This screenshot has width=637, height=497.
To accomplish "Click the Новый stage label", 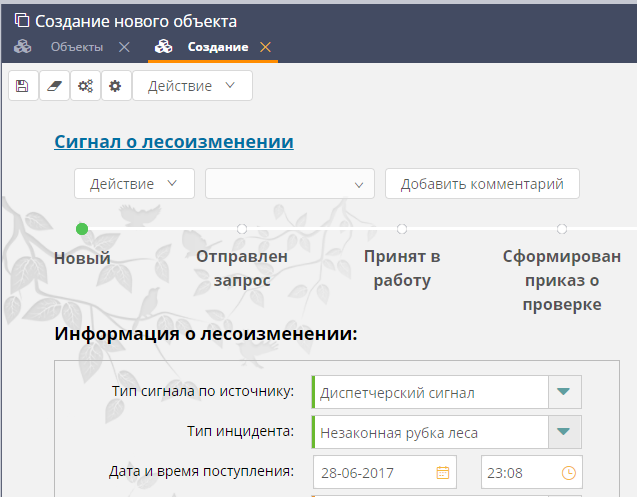I will point(82,258).
